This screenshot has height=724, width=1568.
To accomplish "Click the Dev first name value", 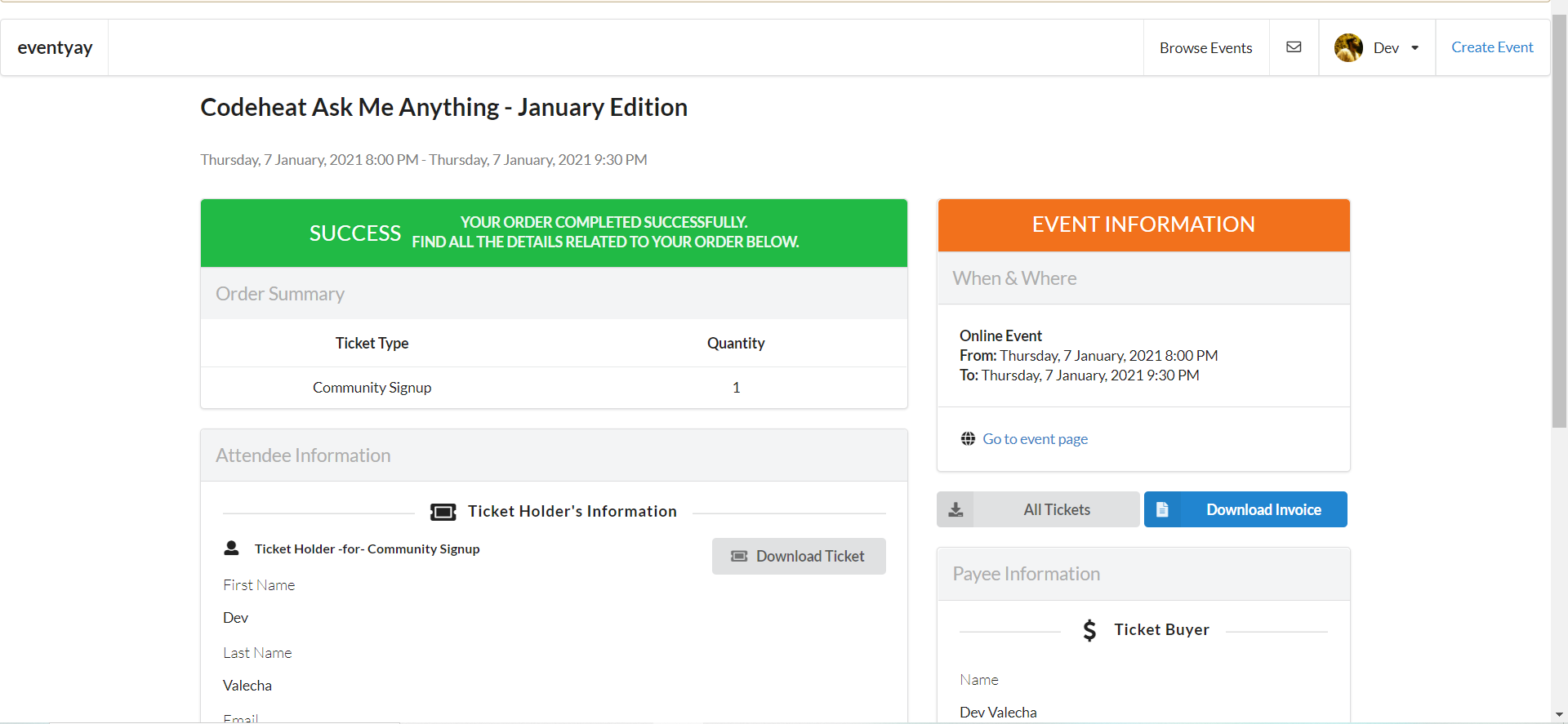I will (x=235, y=618).
